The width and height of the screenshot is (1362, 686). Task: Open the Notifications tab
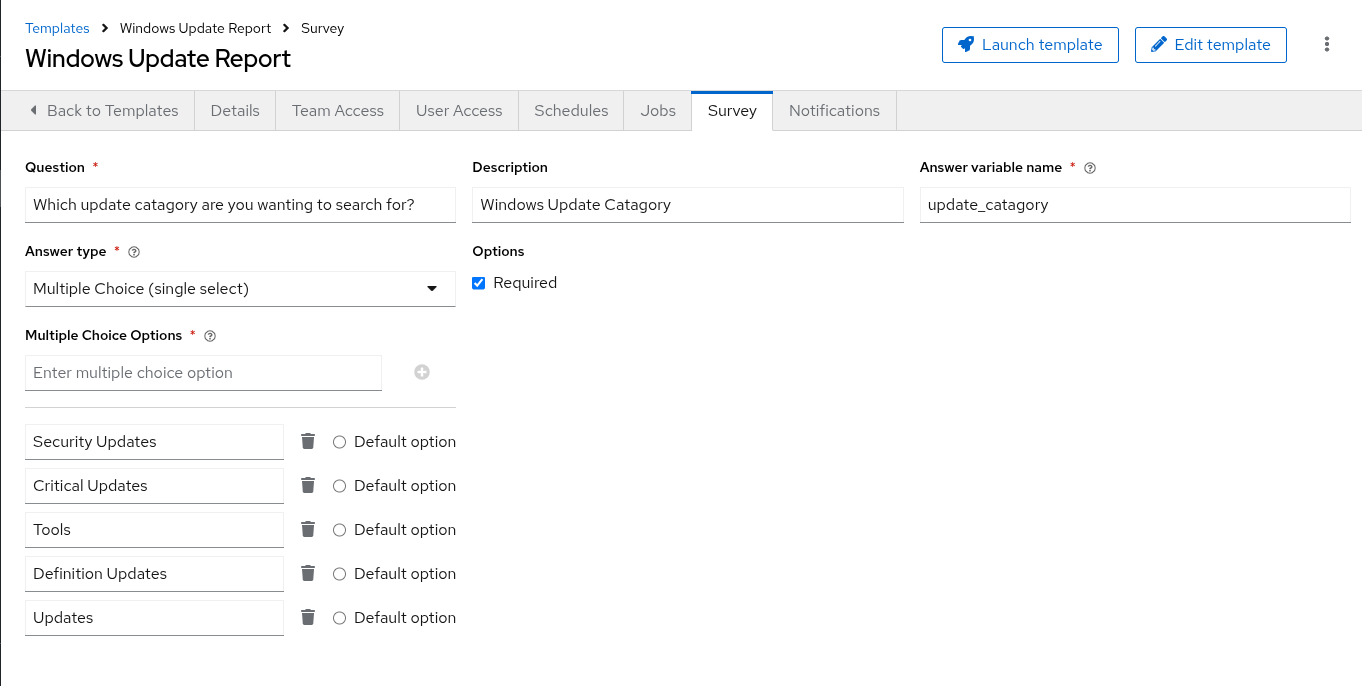click(x=834, y=111)
